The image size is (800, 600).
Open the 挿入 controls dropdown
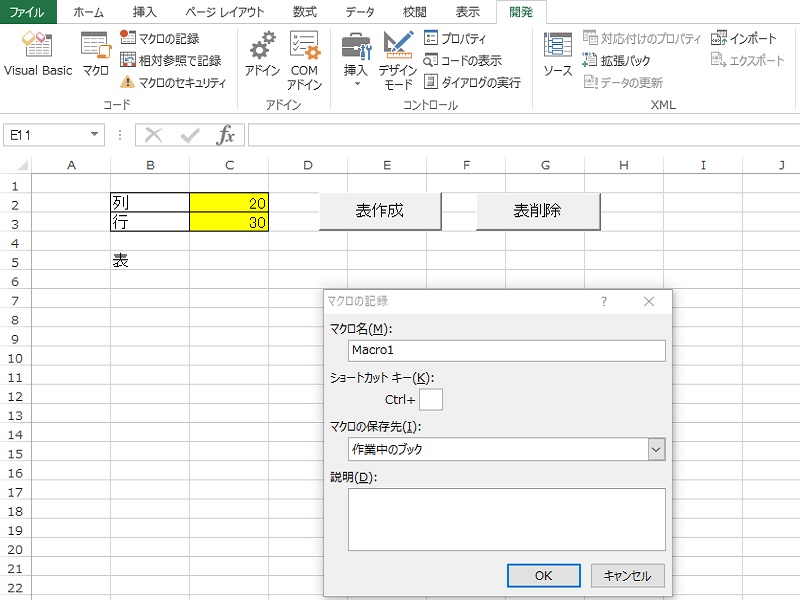coord(355,60)
